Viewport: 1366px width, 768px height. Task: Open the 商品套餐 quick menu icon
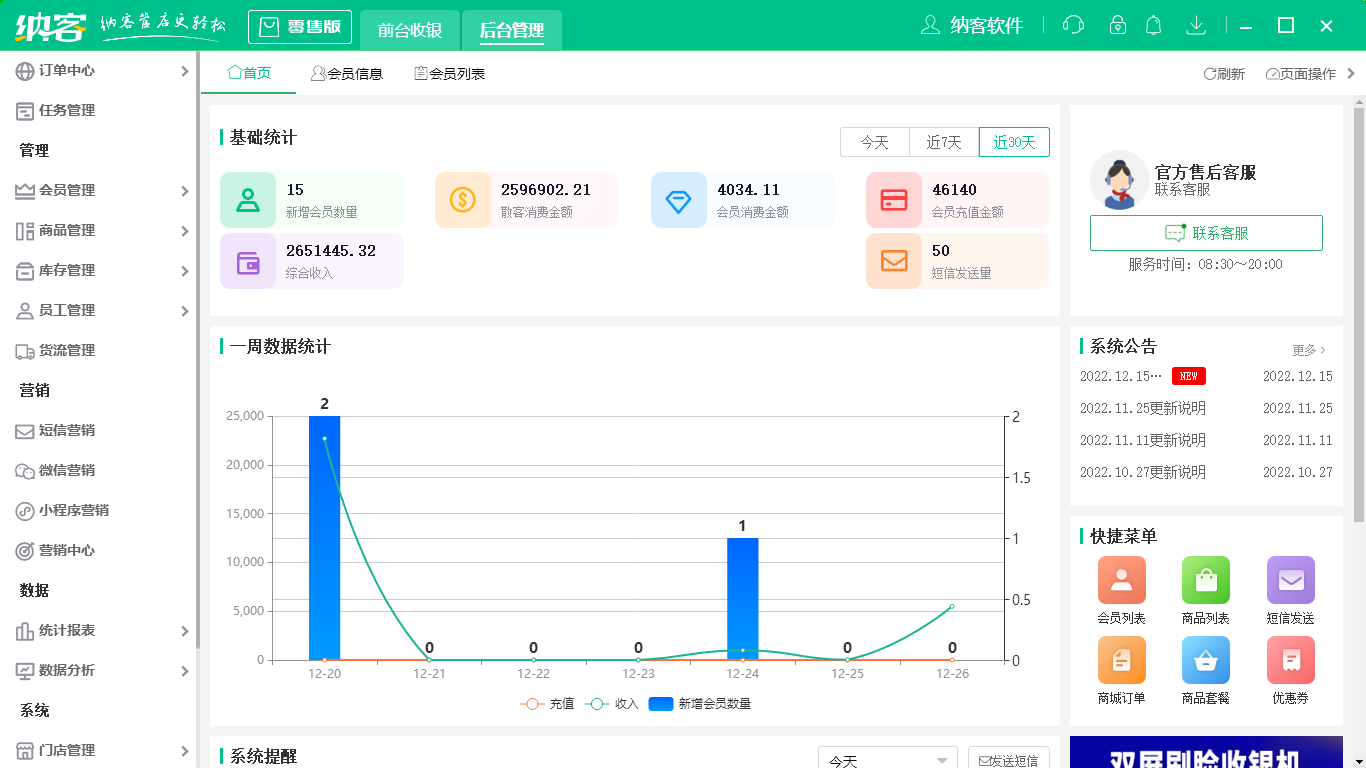pos(1206,661)
